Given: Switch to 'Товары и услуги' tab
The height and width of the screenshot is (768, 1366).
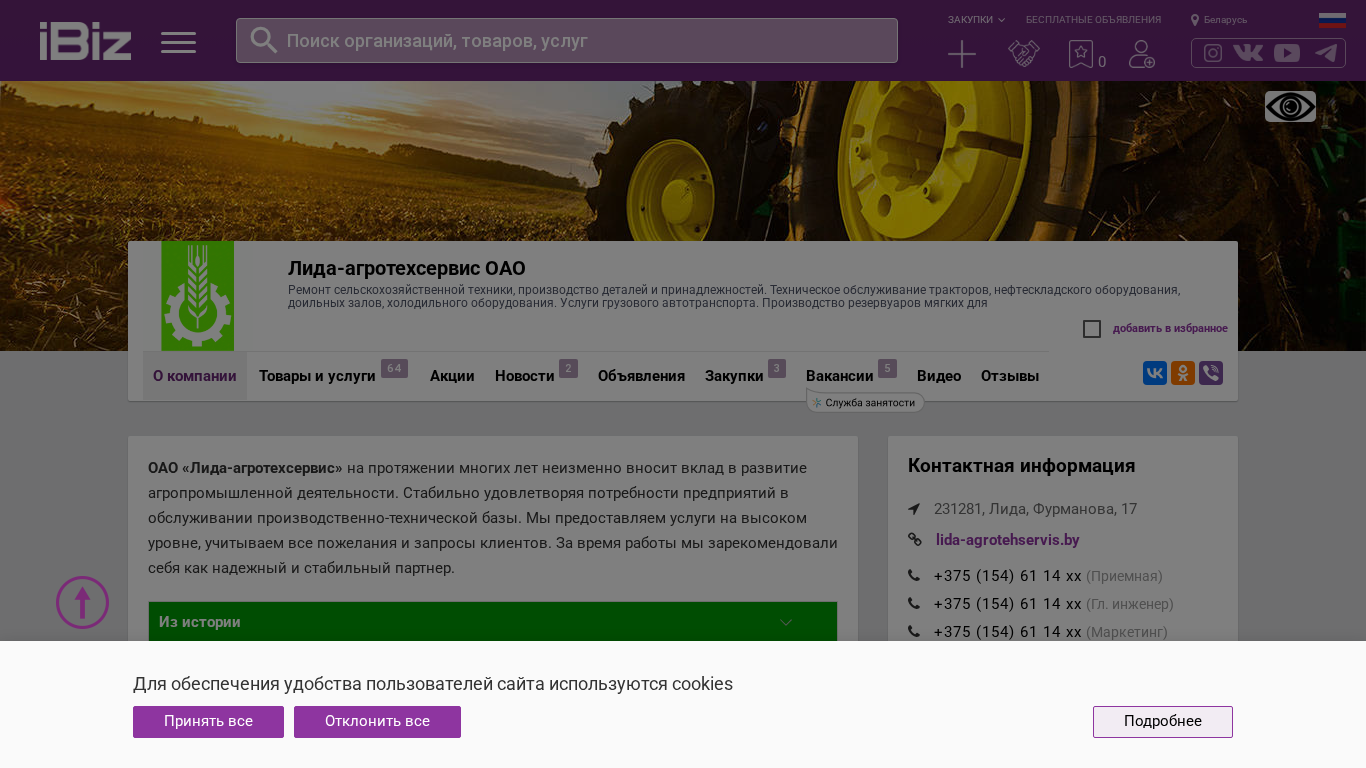Looking at the screenshot, I should (317, 376).
